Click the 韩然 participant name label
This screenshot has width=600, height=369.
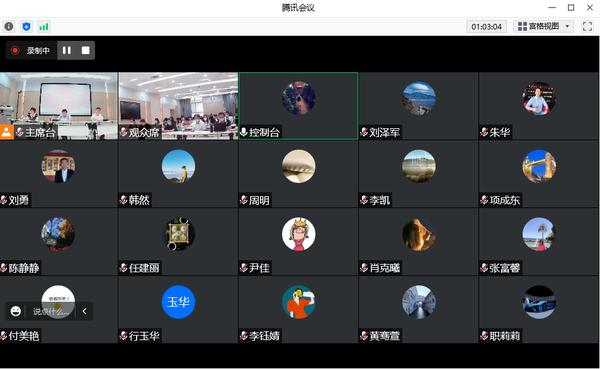pyautogui.click(x=139, y=200)
